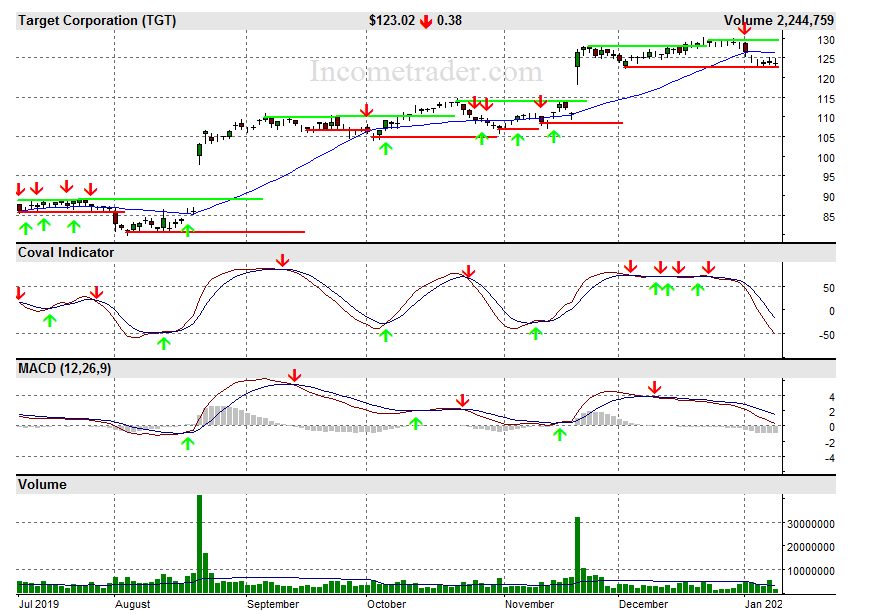Select the Jan 202 date axis label
872x614 pixels.
tap(764, 604)
